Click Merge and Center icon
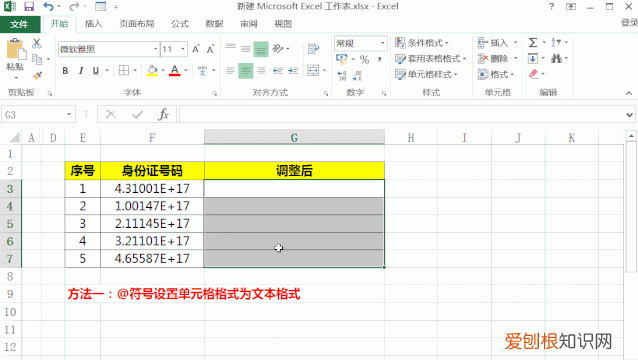The image size is (638, 360). tap(313, 70)
